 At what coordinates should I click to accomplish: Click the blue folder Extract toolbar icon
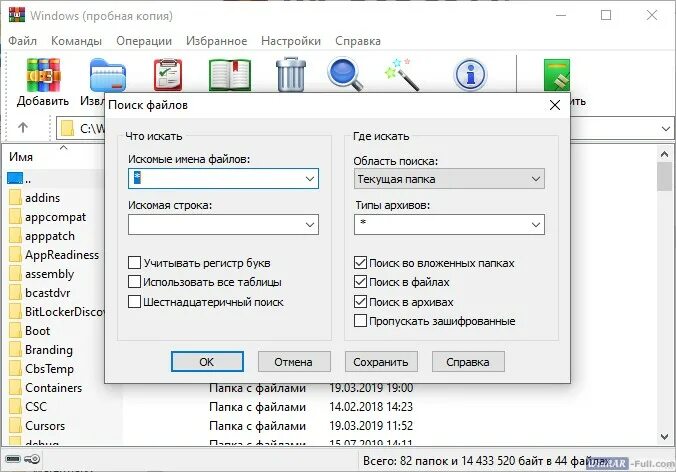click(108, 75)
